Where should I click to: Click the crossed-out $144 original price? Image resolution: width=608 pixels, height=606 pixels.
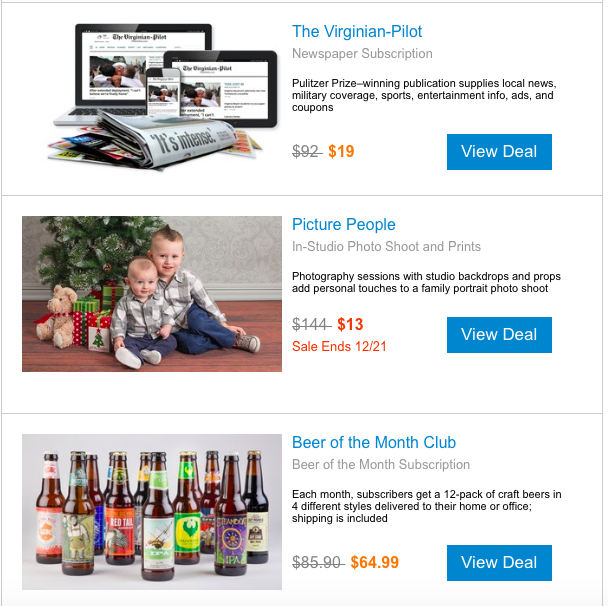(311, 325)
